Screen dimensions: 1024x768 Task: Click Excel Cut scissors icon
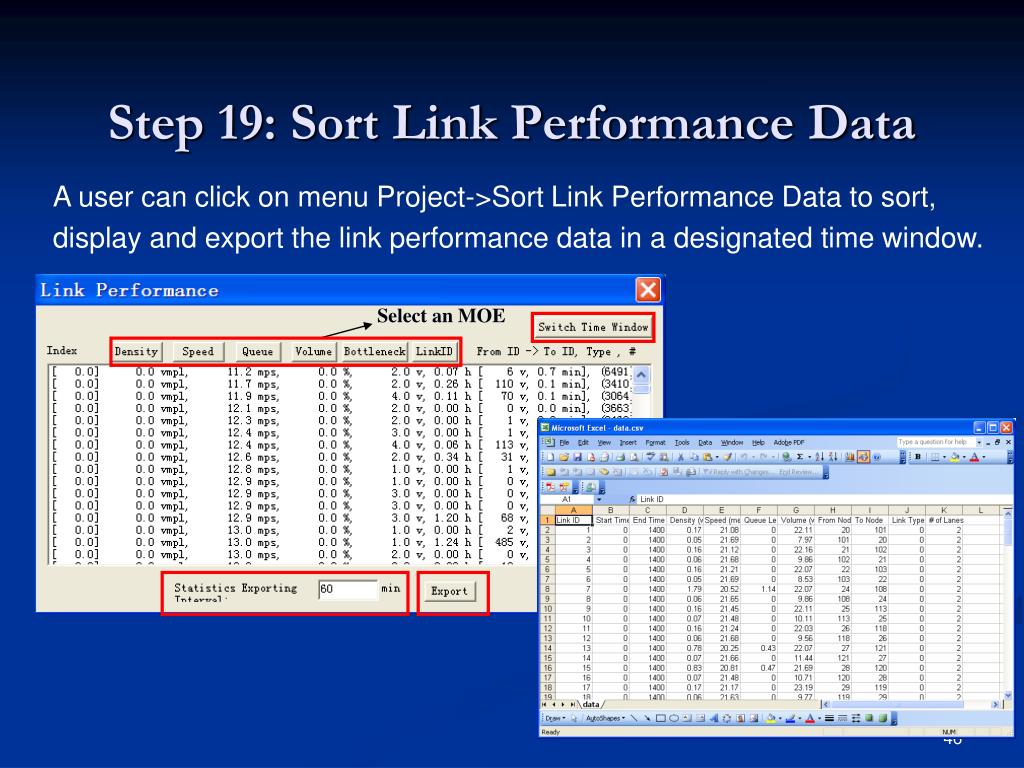tap(680, 456)
